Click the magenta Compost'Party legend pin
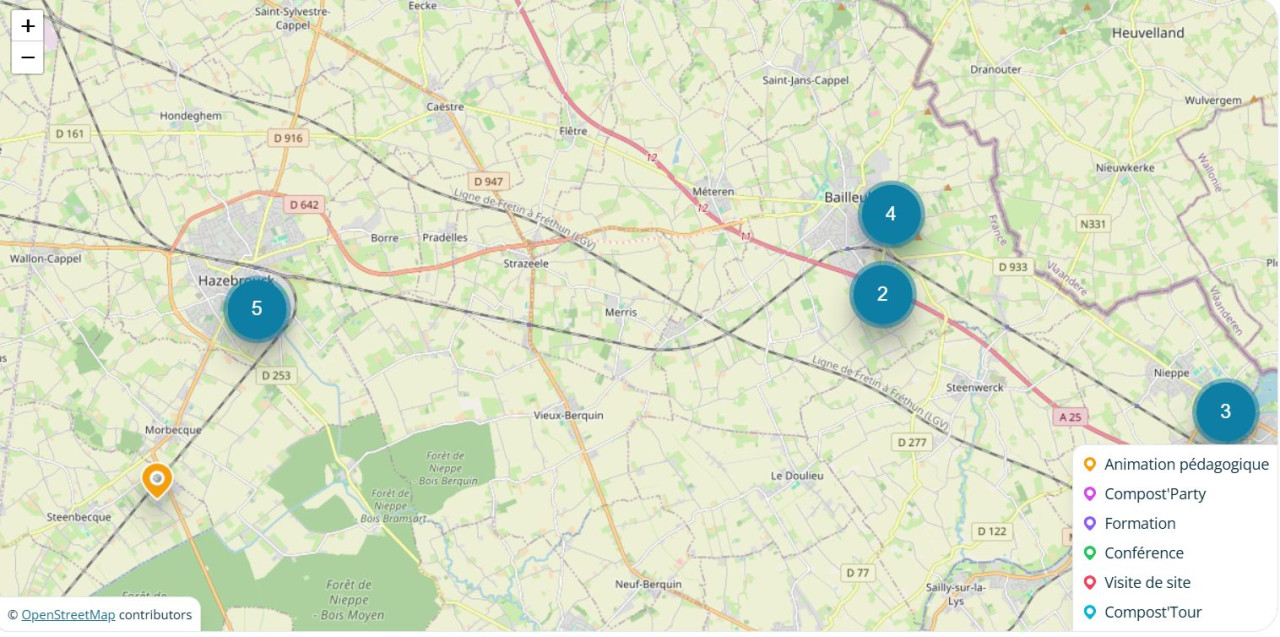The height and width of the screenshot is (637, 1280). pyautogui.click(x=1090, y=494)
